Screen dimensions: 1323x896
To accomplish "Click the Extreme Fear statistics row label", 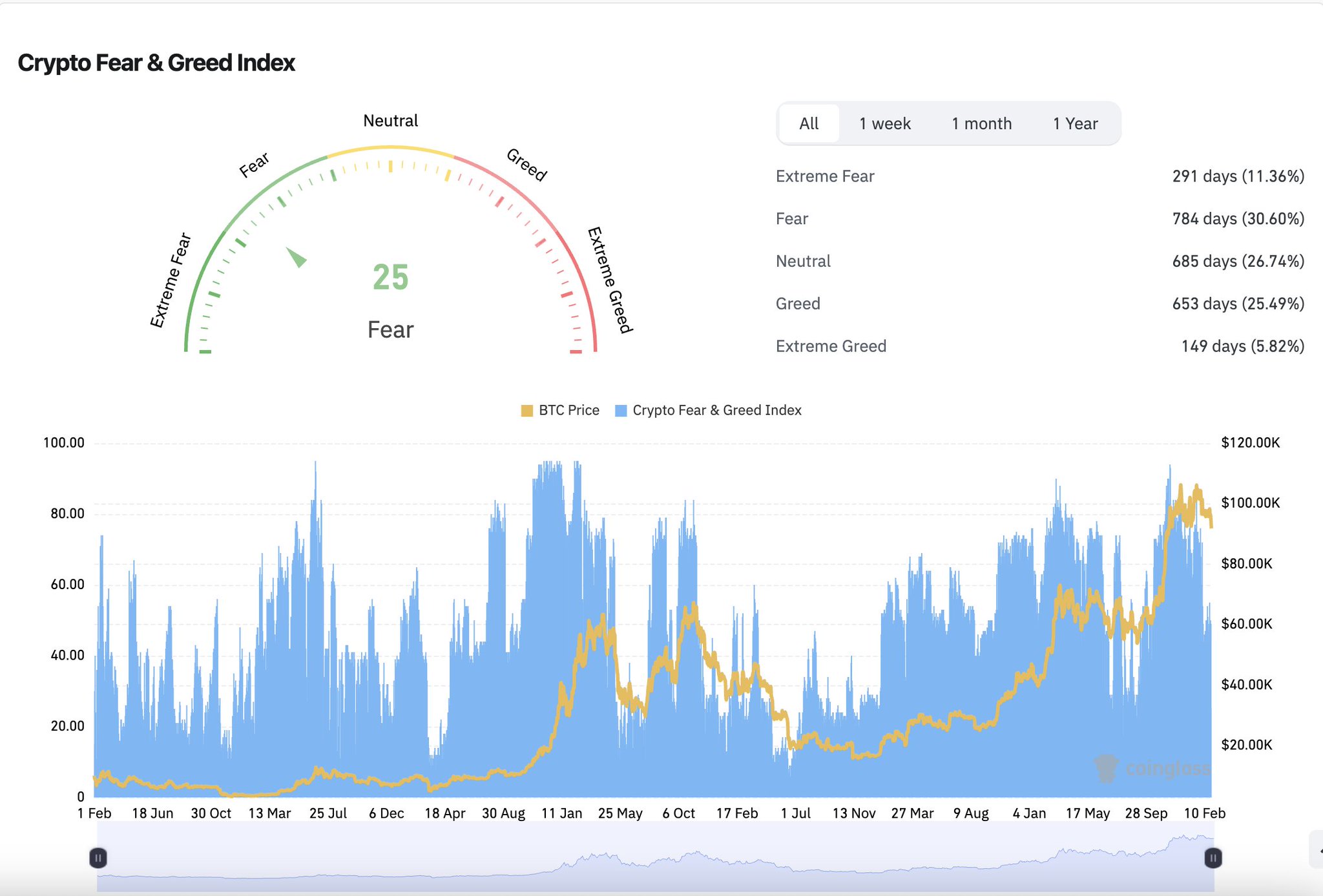I will point(825,176).
